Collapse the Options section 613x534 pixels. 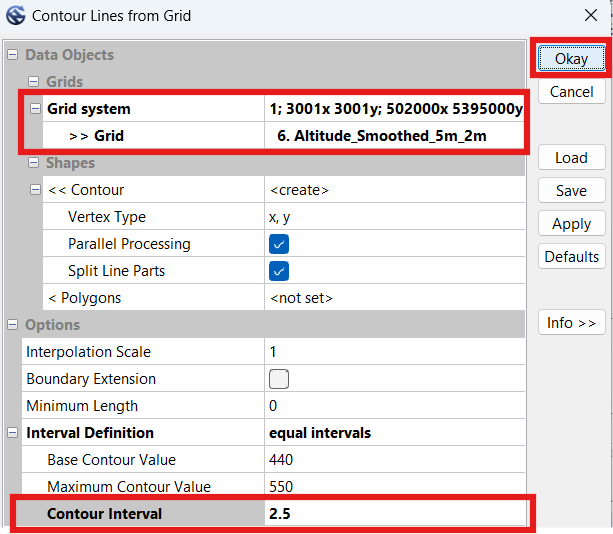tap(13, 325)
